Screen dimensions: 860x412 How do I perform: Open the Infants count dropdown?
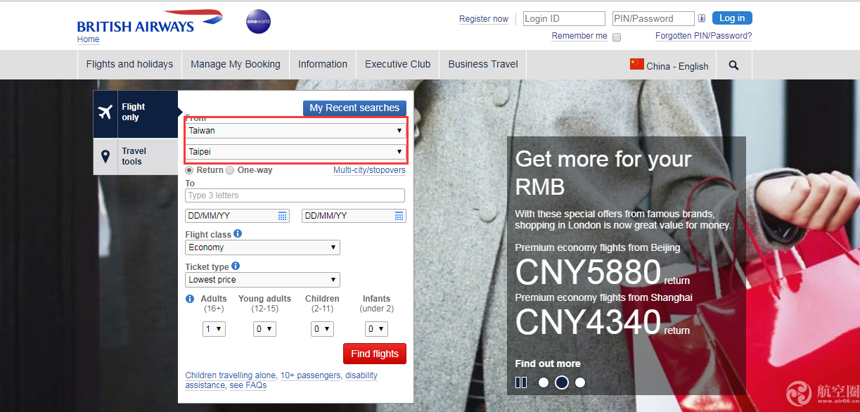[376, 329]
